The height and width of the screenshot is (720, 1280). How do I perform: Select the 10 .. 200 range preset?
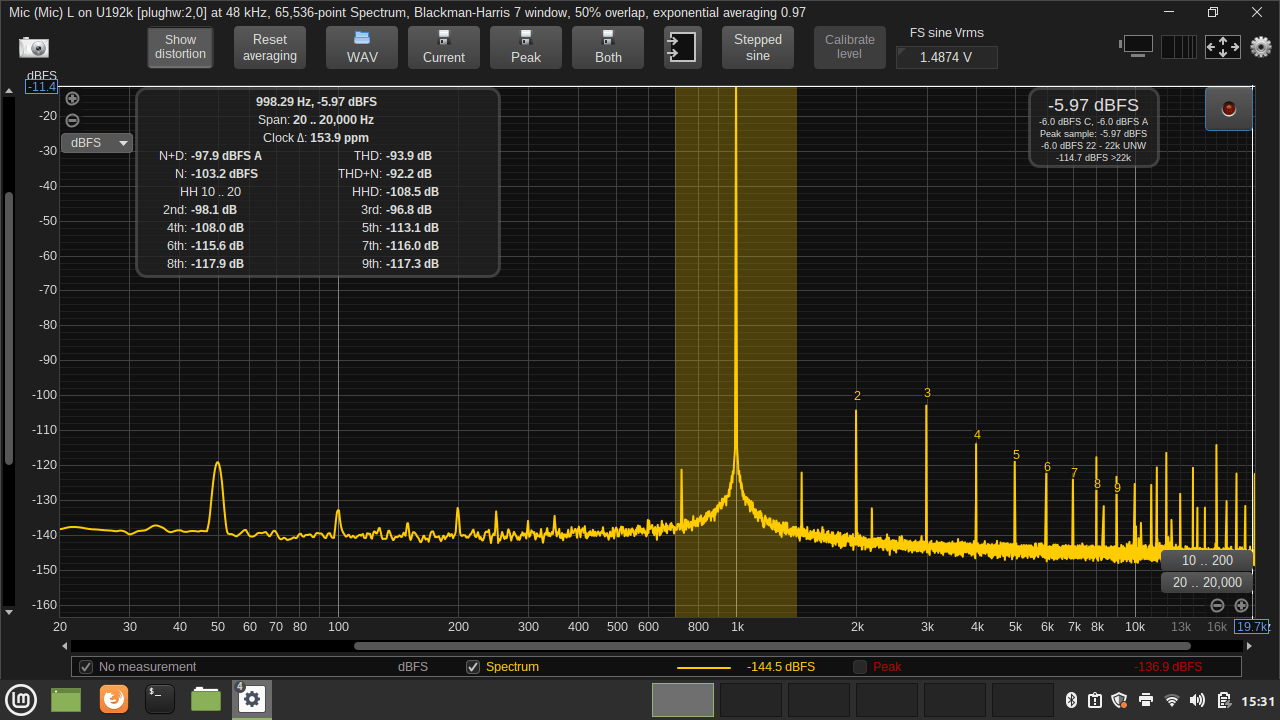[1207, 560]
